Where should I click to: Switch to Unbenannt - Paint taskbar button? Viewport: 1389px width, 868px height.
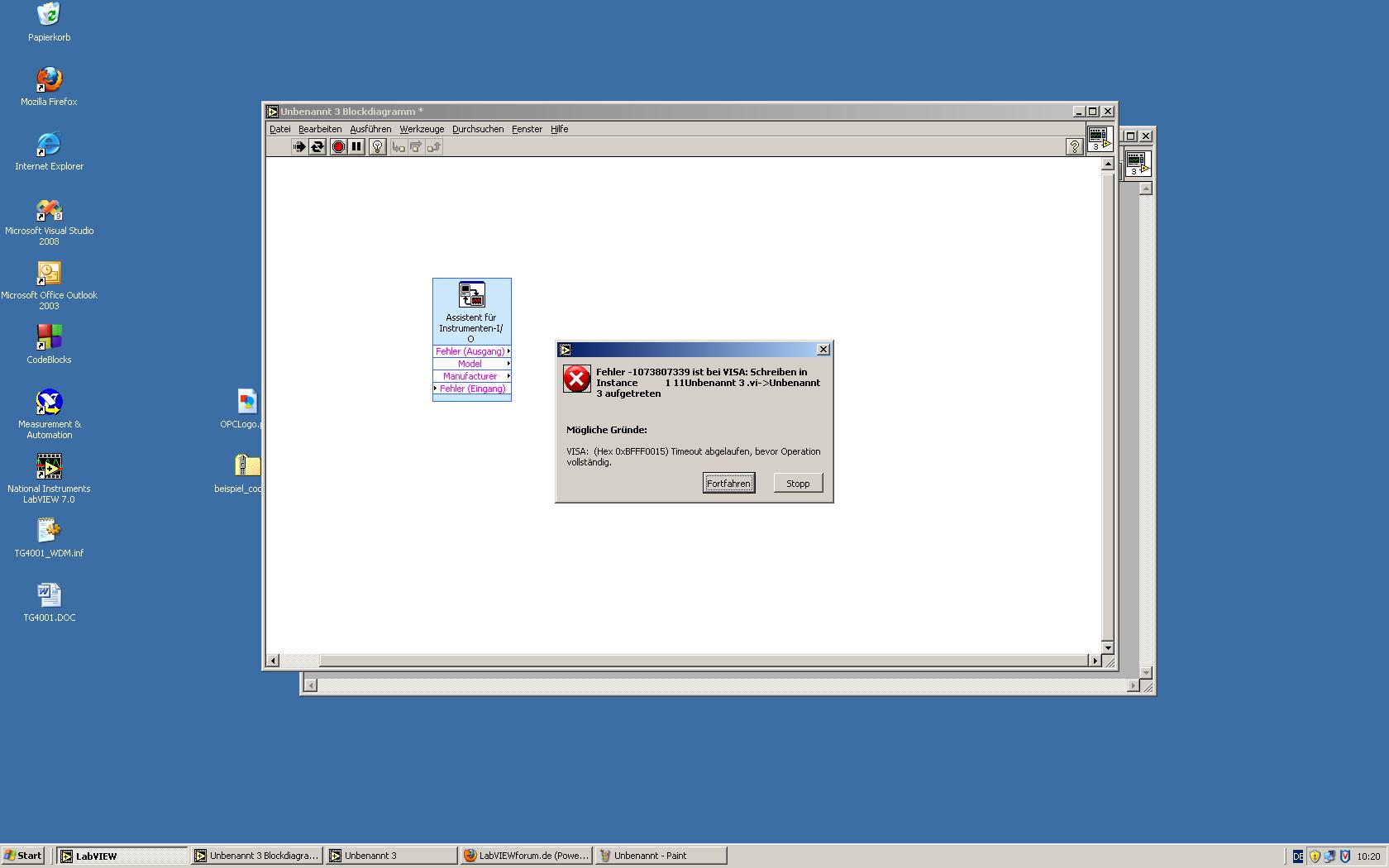661,856
